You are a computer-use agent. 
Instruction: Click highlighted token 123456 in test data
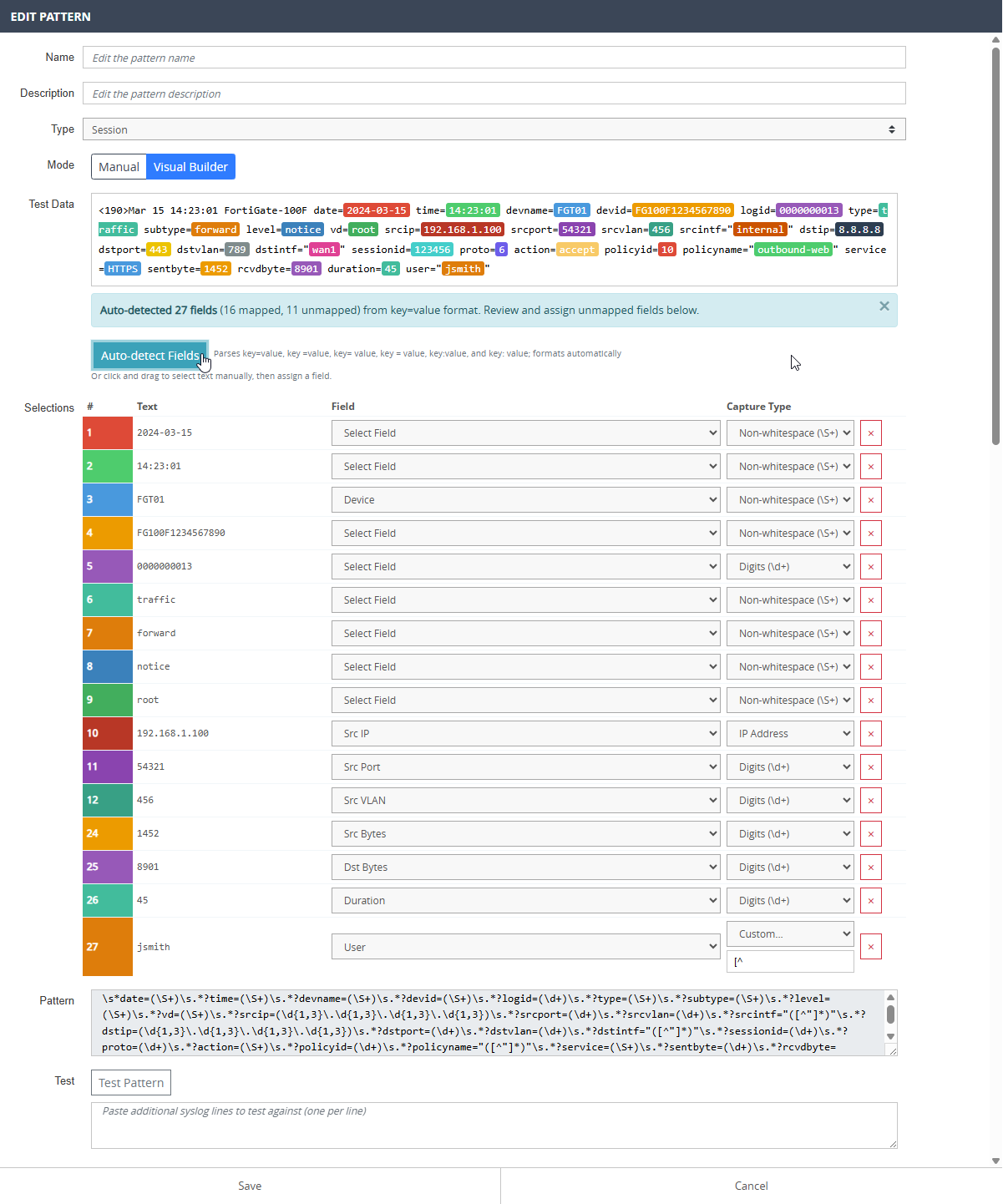pyautogui.click(x=433, y=250)
